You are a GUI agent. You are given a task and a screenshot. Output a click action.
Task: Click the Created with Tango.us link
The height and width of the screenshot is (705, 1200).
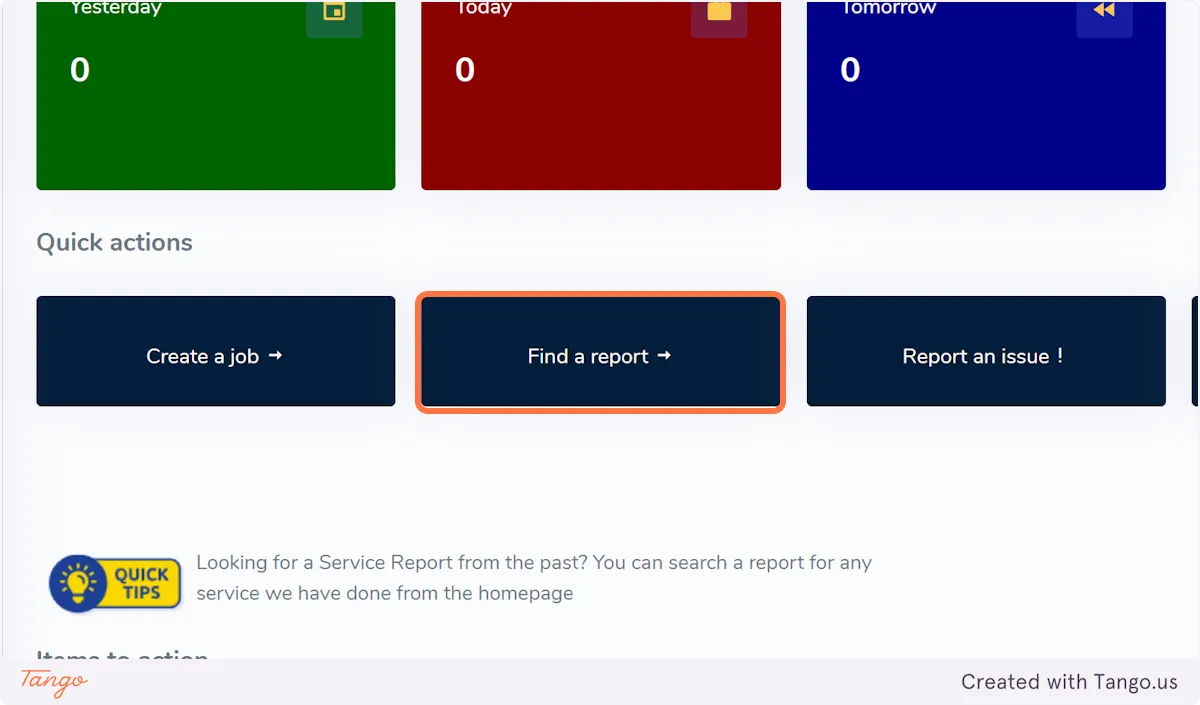[x=1069, y=682]
